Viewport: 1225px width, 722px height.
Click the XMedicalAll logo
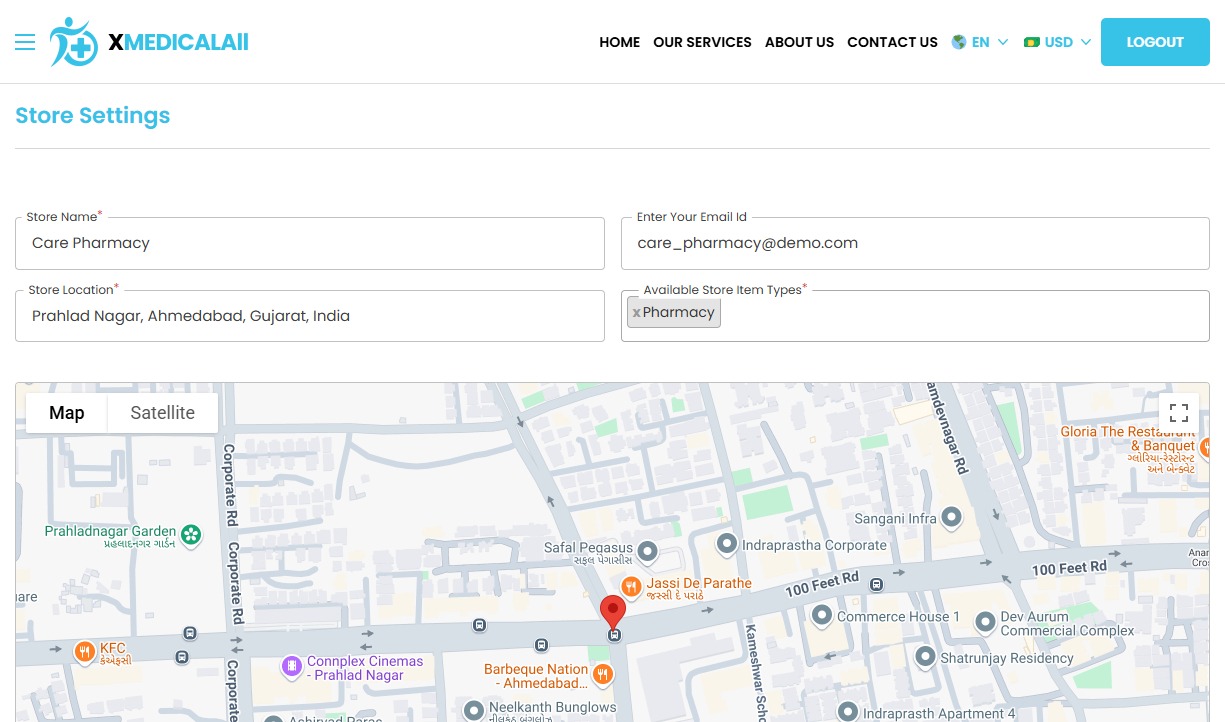149,42
